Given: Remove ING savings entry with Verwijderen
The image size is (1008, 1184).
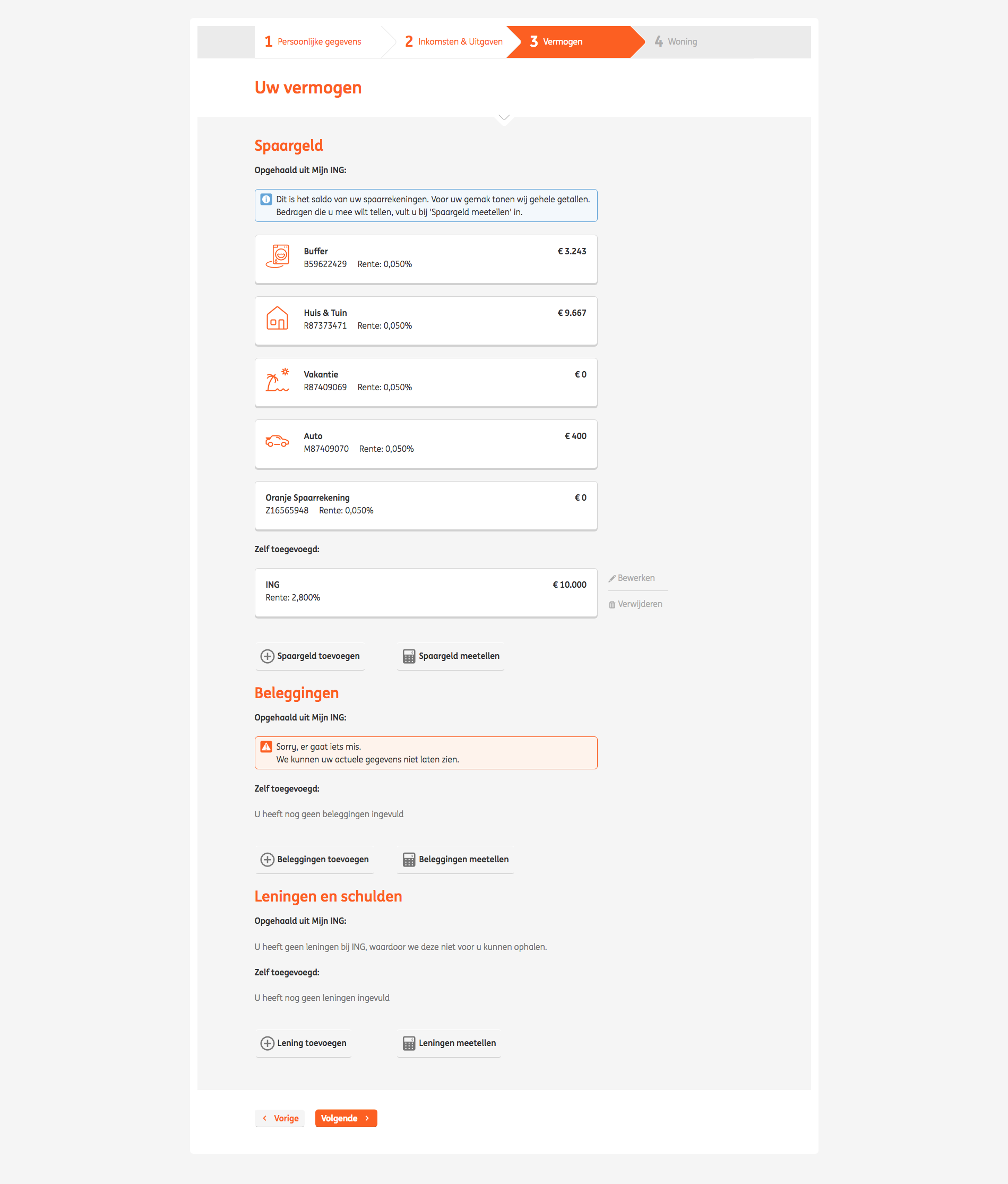Looking at the screenshot, I should pyautogui.click(x=635, y=604).
